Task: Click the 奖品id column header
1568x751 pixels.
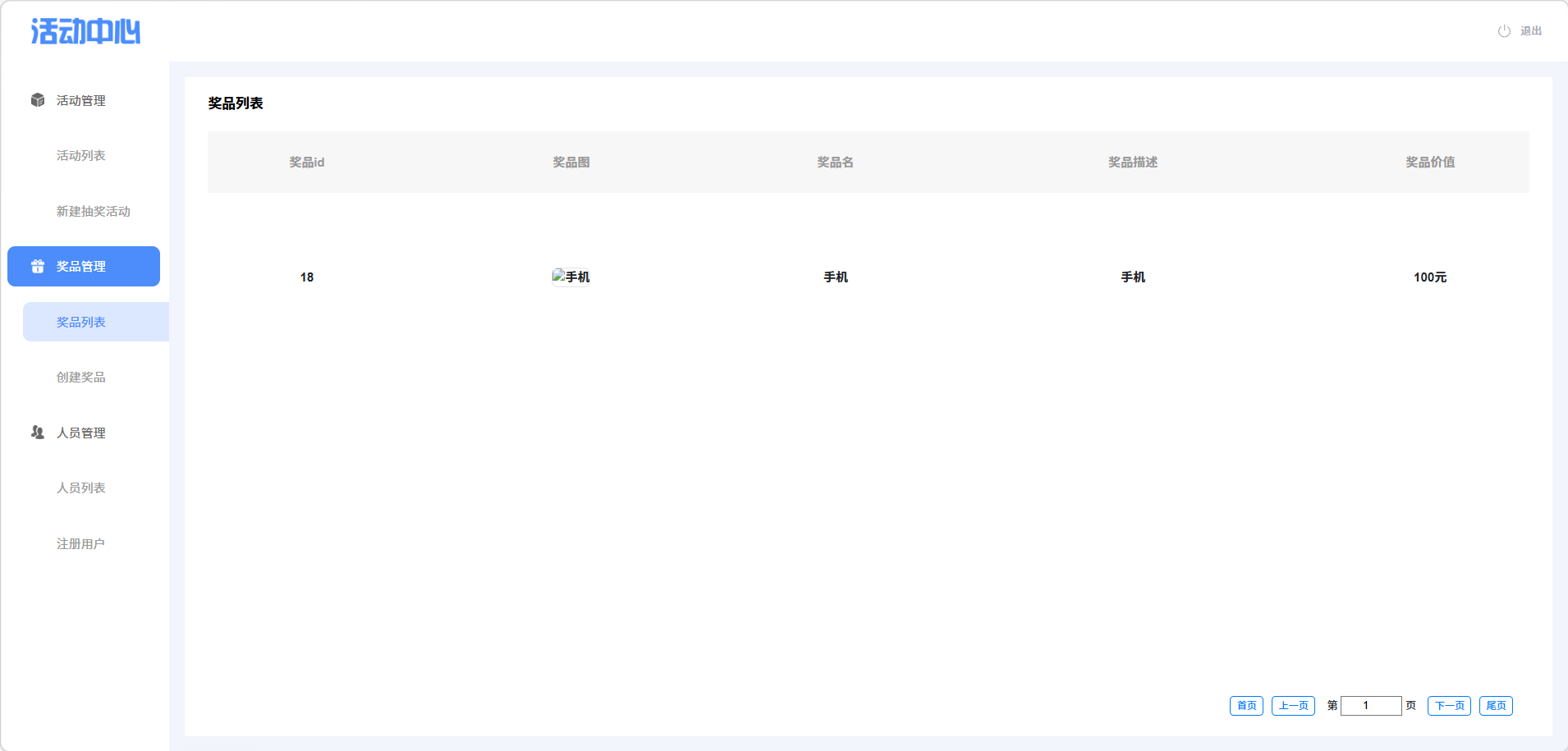Action: click(x=306, y=163)
